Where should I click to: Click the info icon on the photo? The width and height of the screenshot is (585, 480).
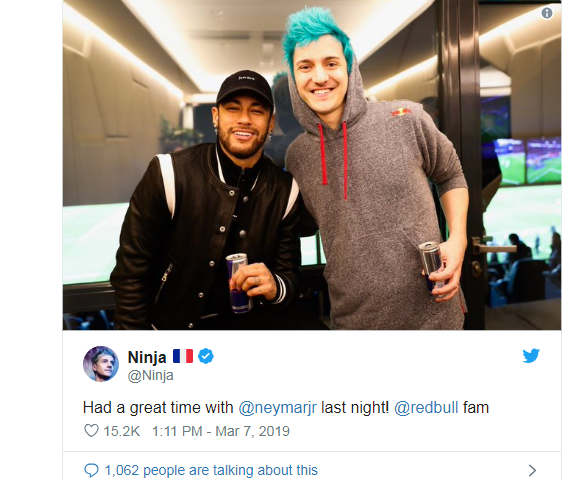click(547, 13)
